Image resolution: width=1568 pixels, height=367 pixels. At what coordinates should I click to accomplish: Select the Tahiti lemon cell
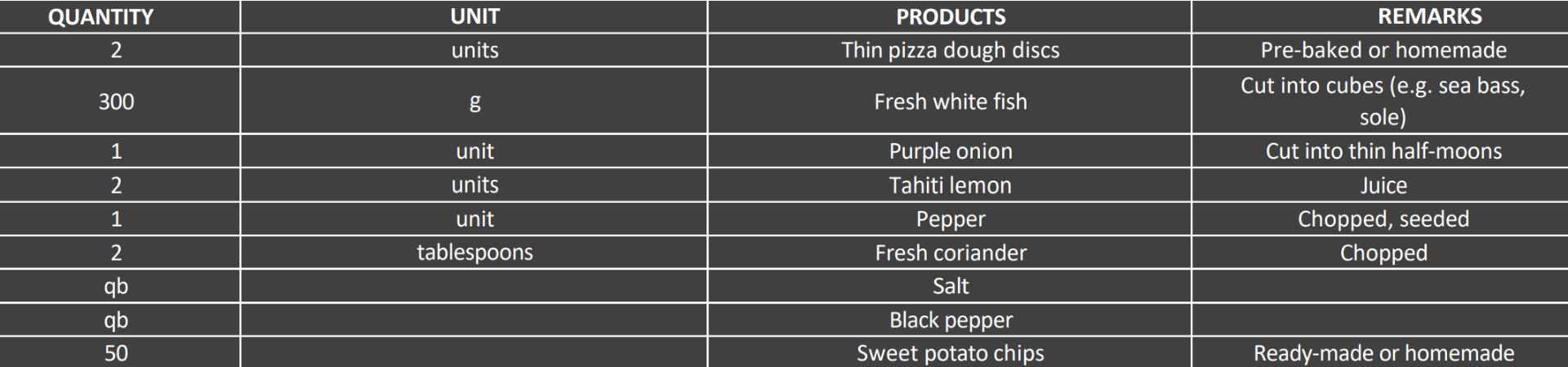point(951,186)
